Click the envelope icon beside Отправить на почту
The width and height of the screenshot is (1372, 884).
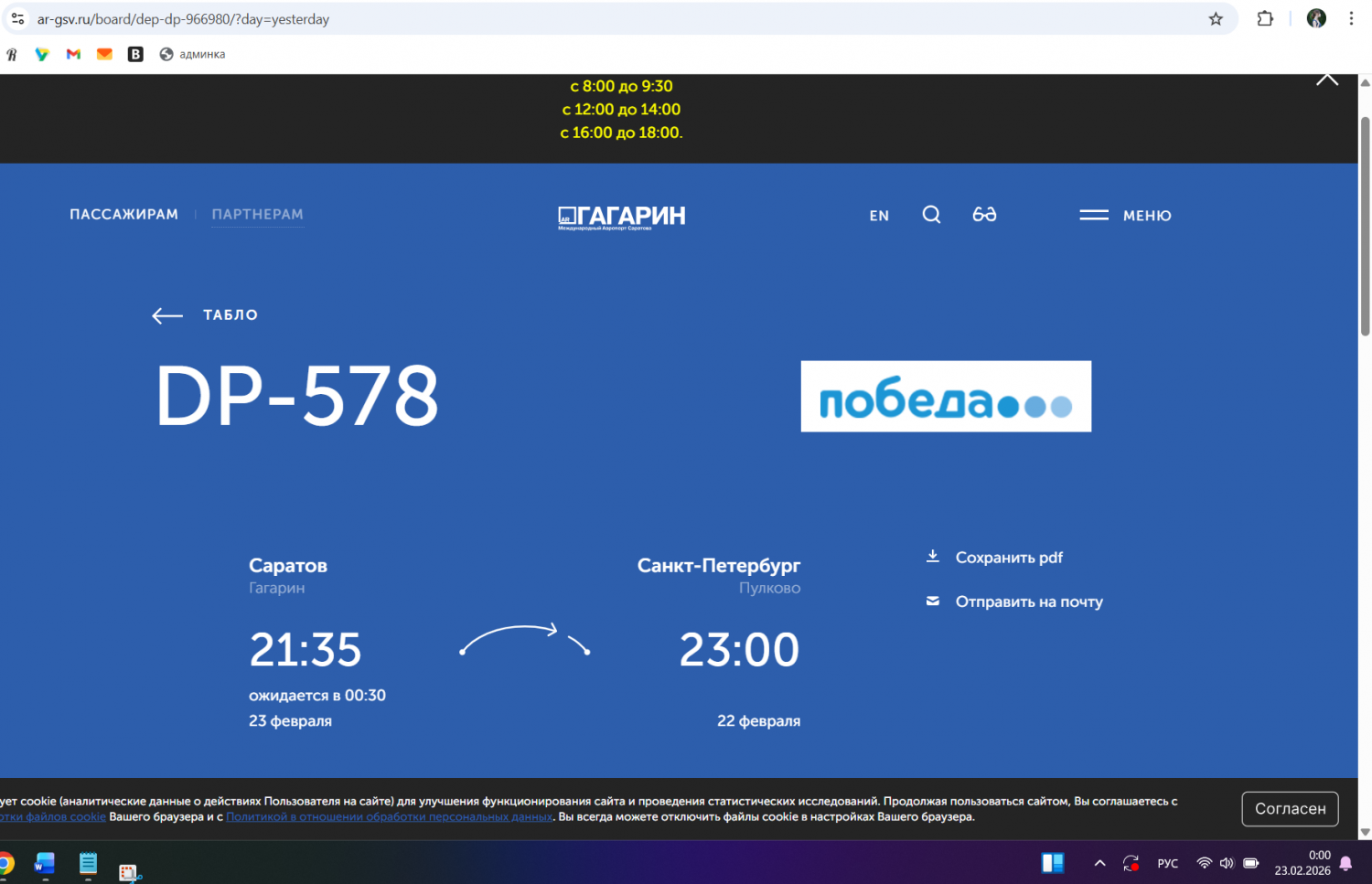click(933, 602)
